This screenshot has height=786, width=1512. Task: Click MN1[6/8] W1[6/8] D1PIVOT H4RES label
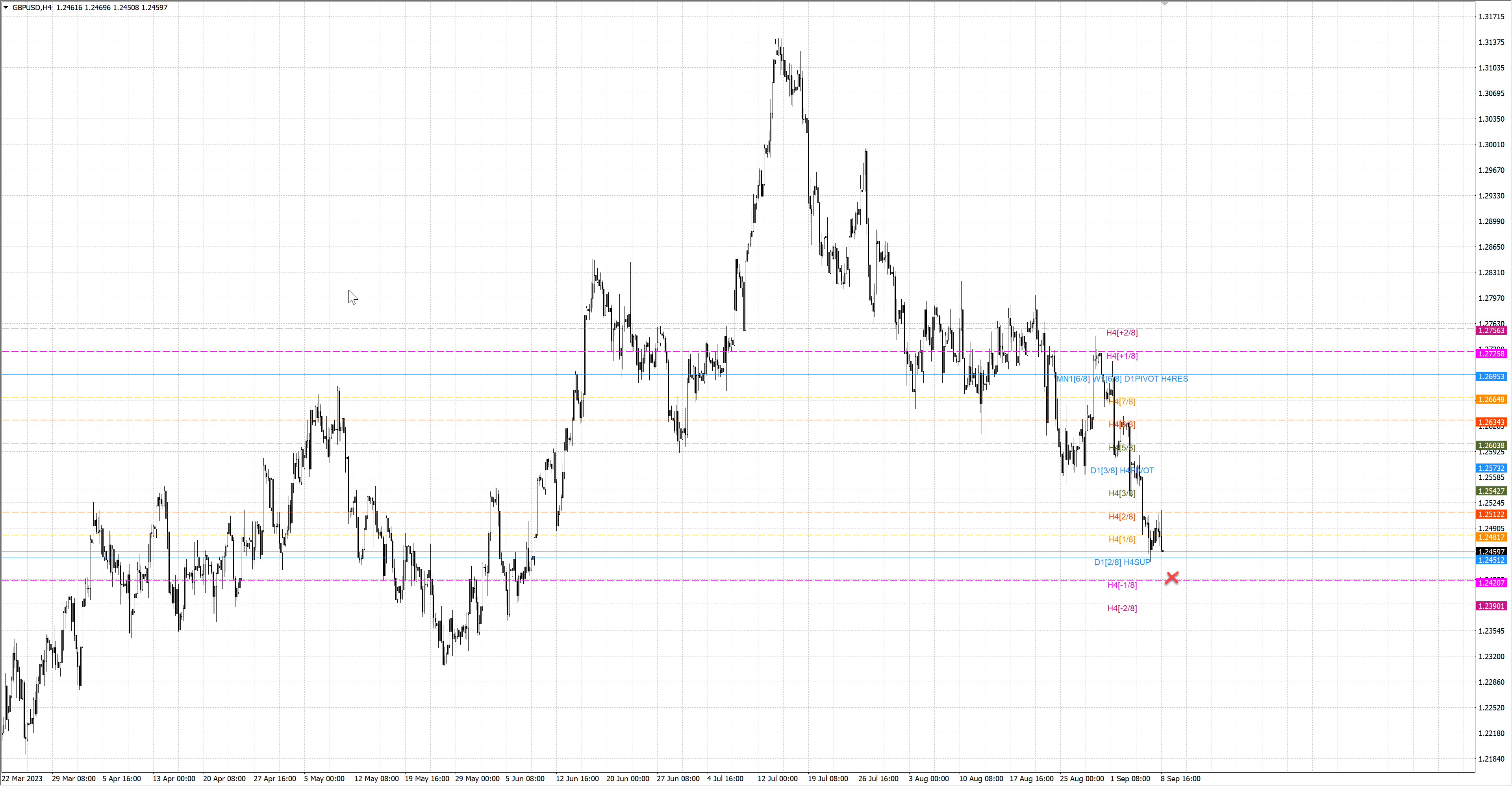tap(1122, 378)
